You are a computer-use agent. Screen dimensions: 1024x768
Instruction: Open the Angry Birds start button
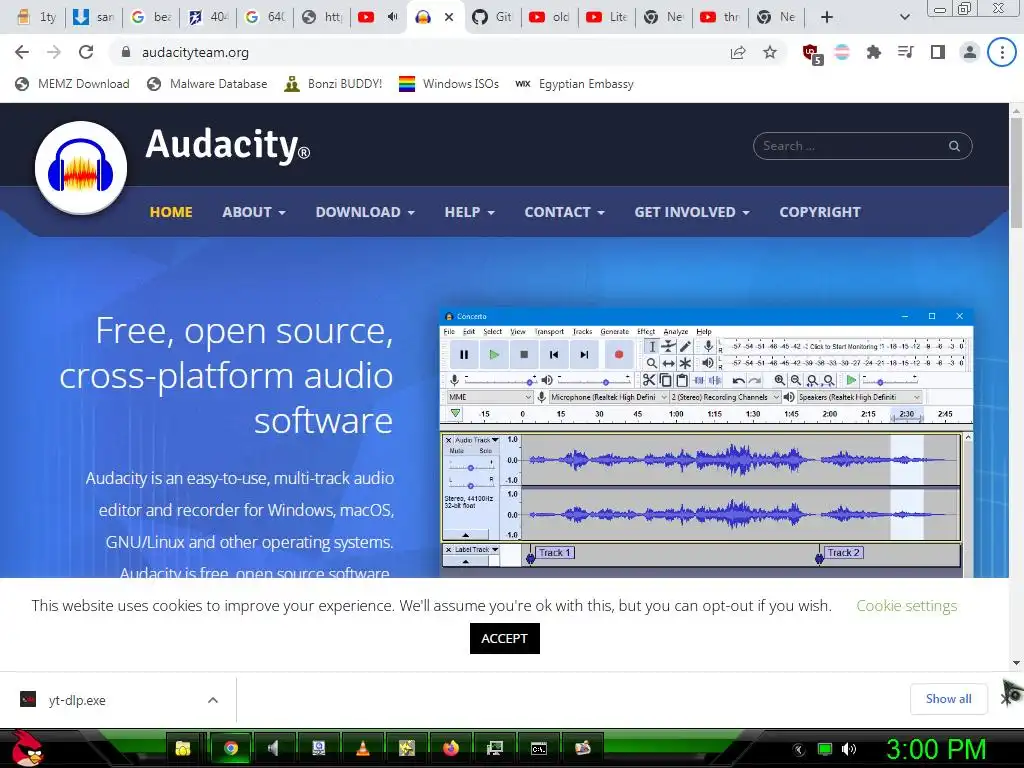(x=26, y=748)
